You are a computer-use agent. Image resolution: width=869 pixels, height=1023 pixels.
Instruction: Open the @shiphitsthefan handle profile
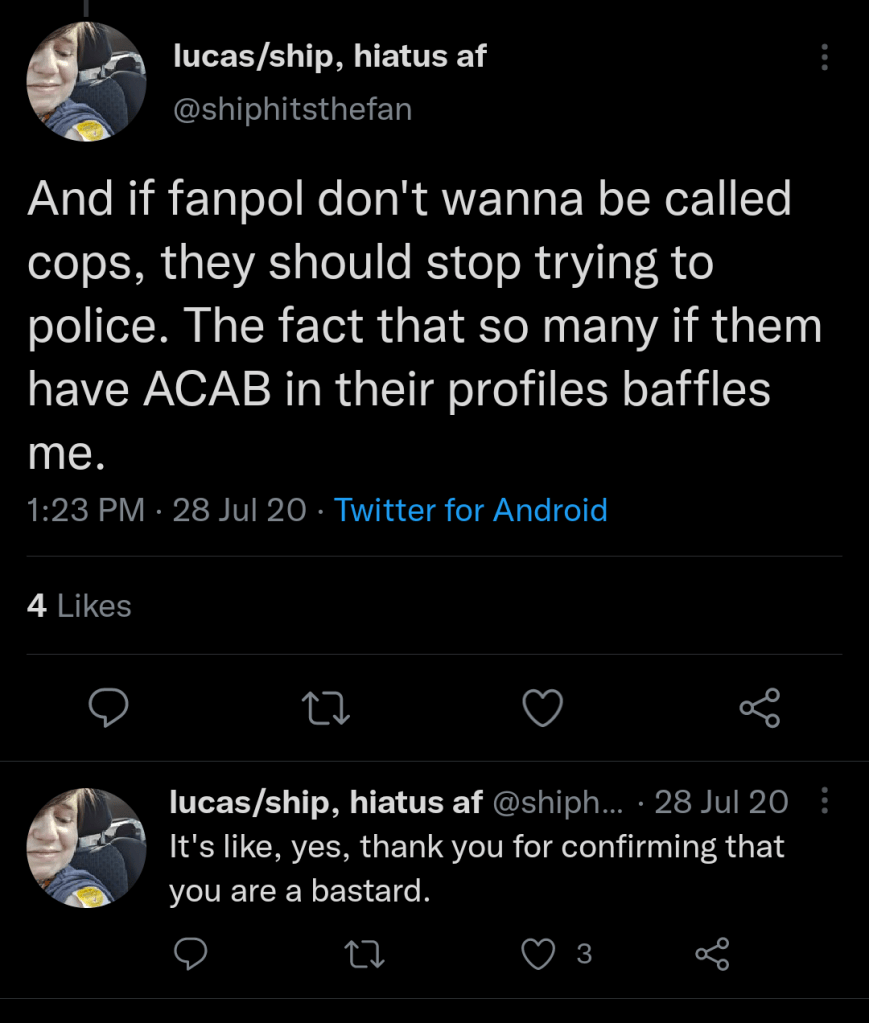pos(292,108)
